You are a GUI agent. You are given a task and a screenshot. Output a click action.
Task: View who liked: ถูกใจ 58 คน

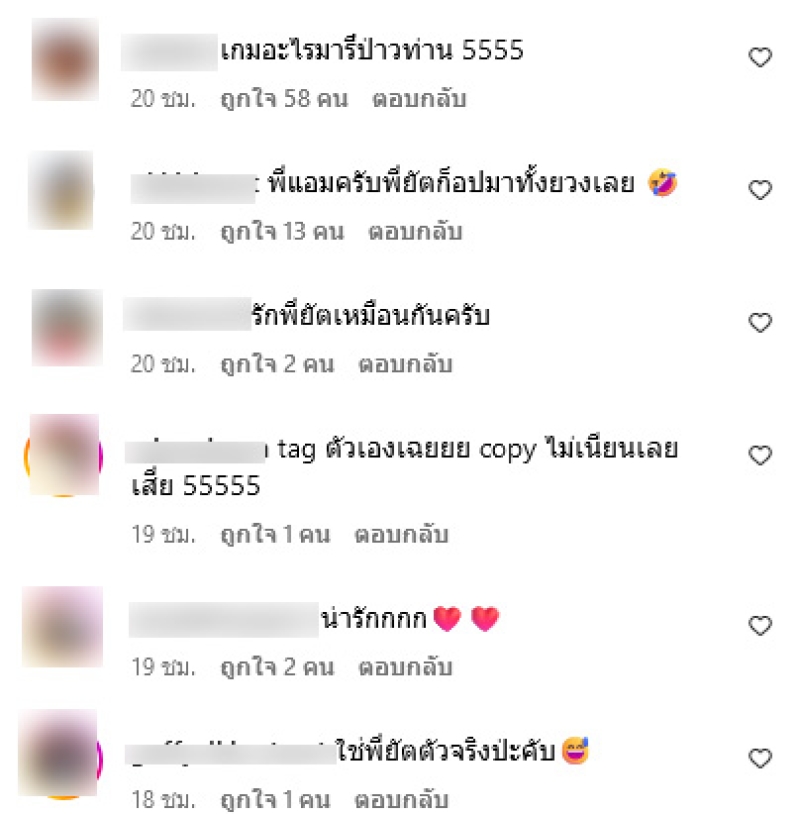(x=284, y=99)
